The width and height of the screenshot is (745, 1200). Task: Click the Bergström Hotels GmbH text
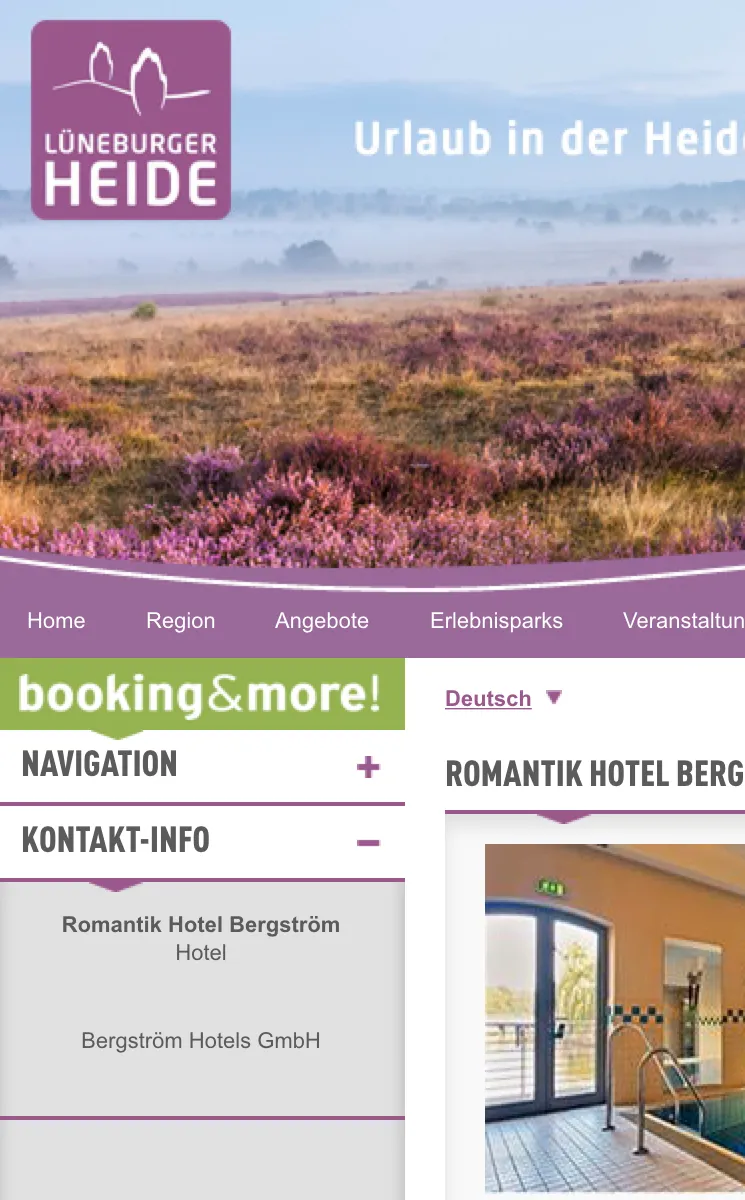[x=201, y=1041]
